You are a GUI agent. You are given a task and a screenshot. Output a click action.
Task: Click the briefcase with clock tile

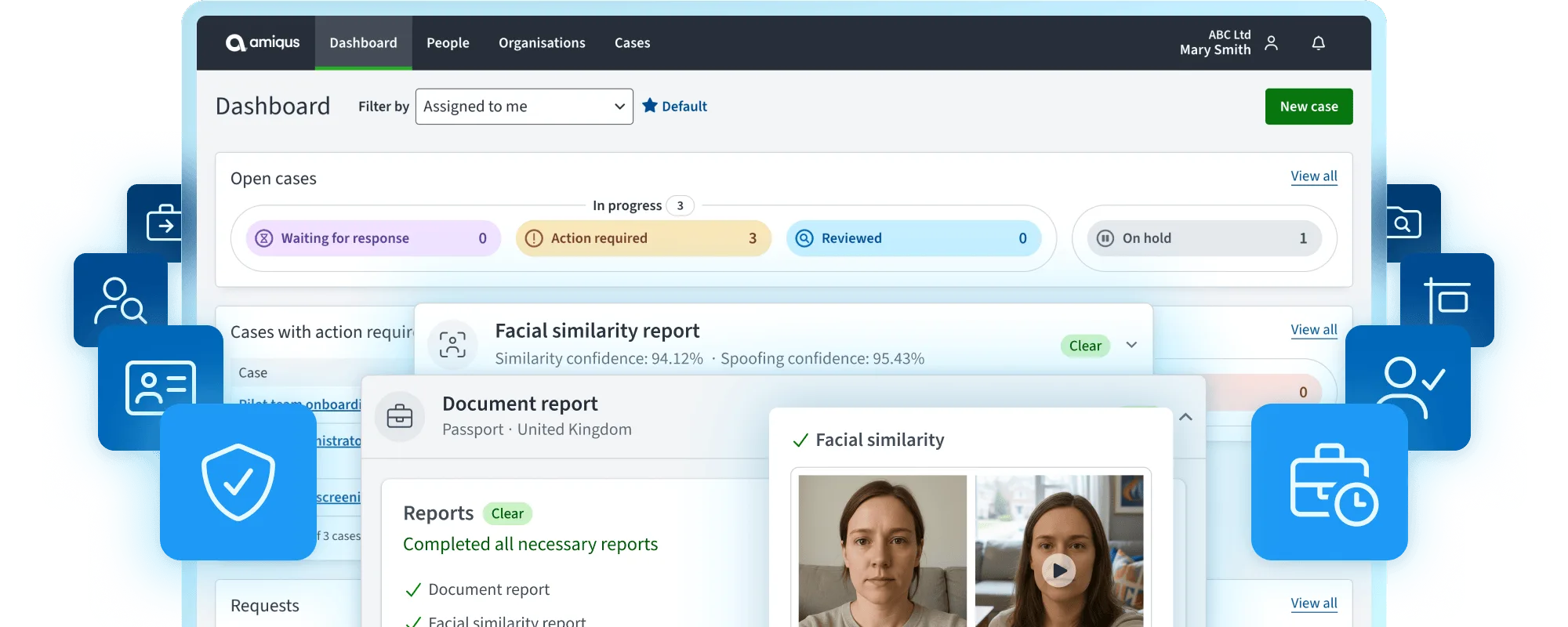(1330, 482)
